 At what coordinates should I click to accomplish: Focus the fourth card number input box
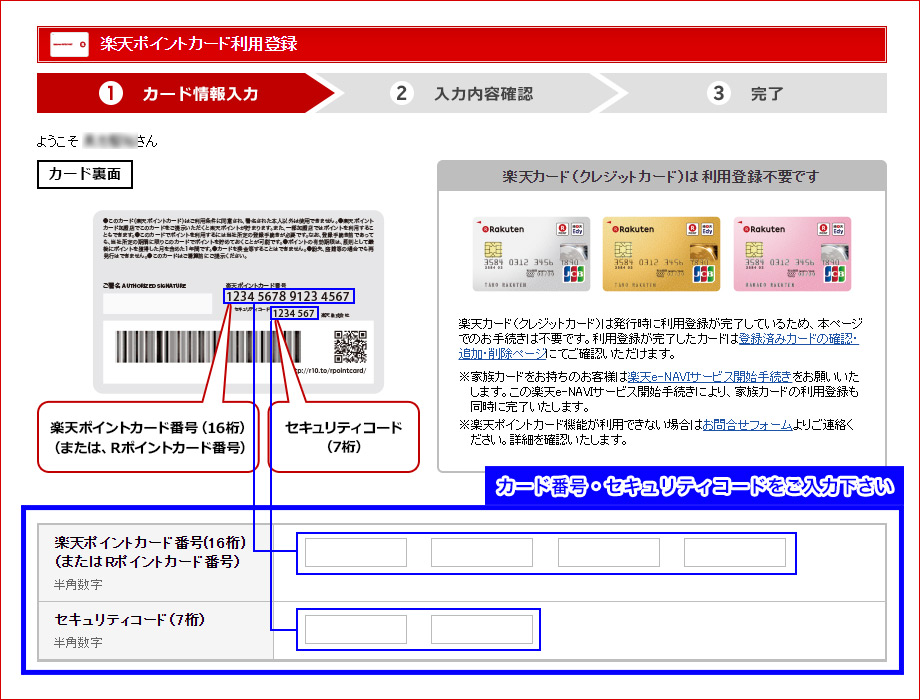coord(734,553)
